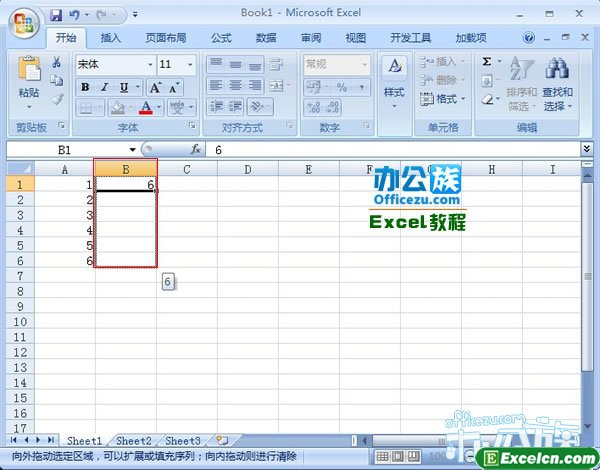This screenshot has height=470, width=600.
Task: Open text orientation options
Action: click(260, 107)
